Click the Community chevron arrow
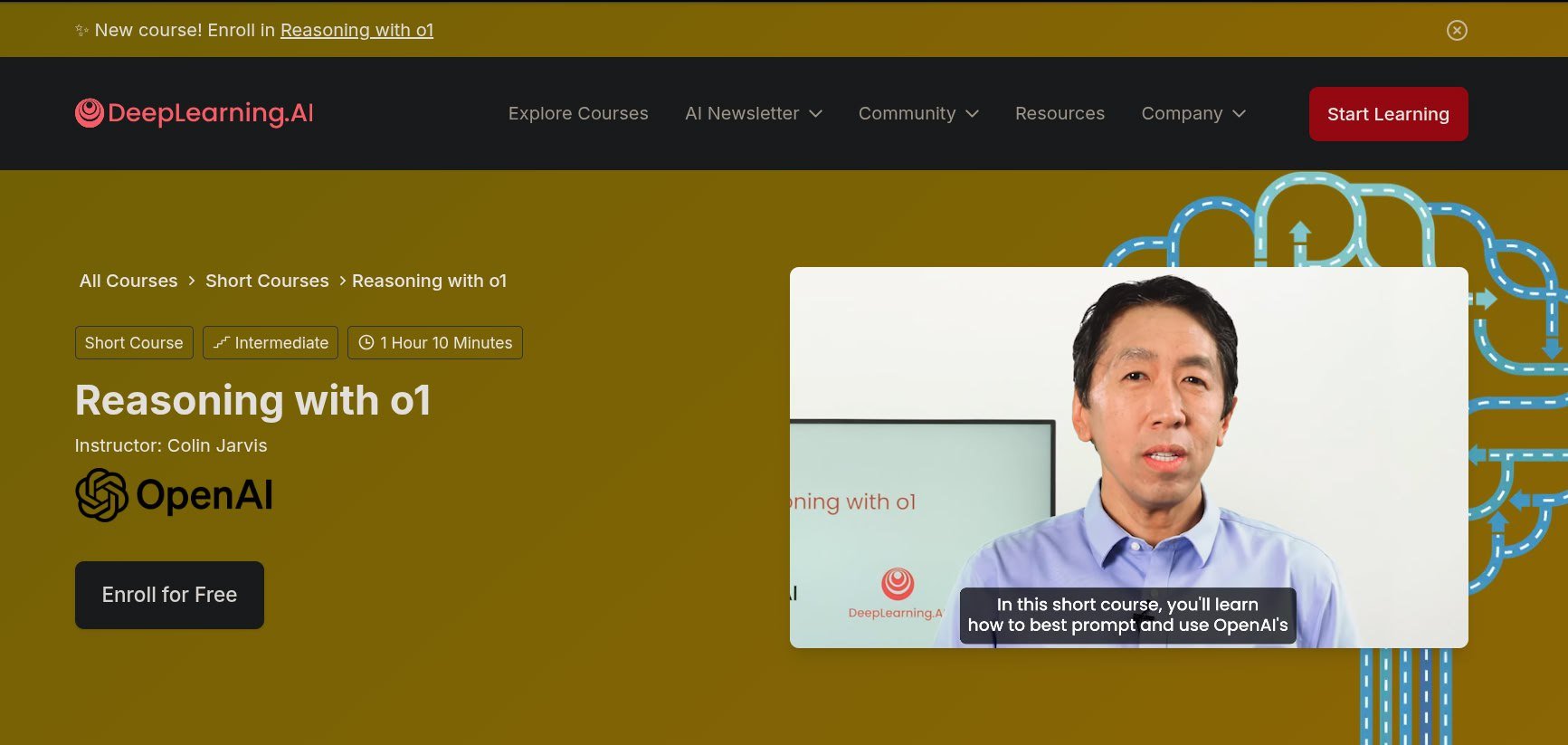This screenshot has height=745, width=1568. pyautogui.click(x=972, y=113)
